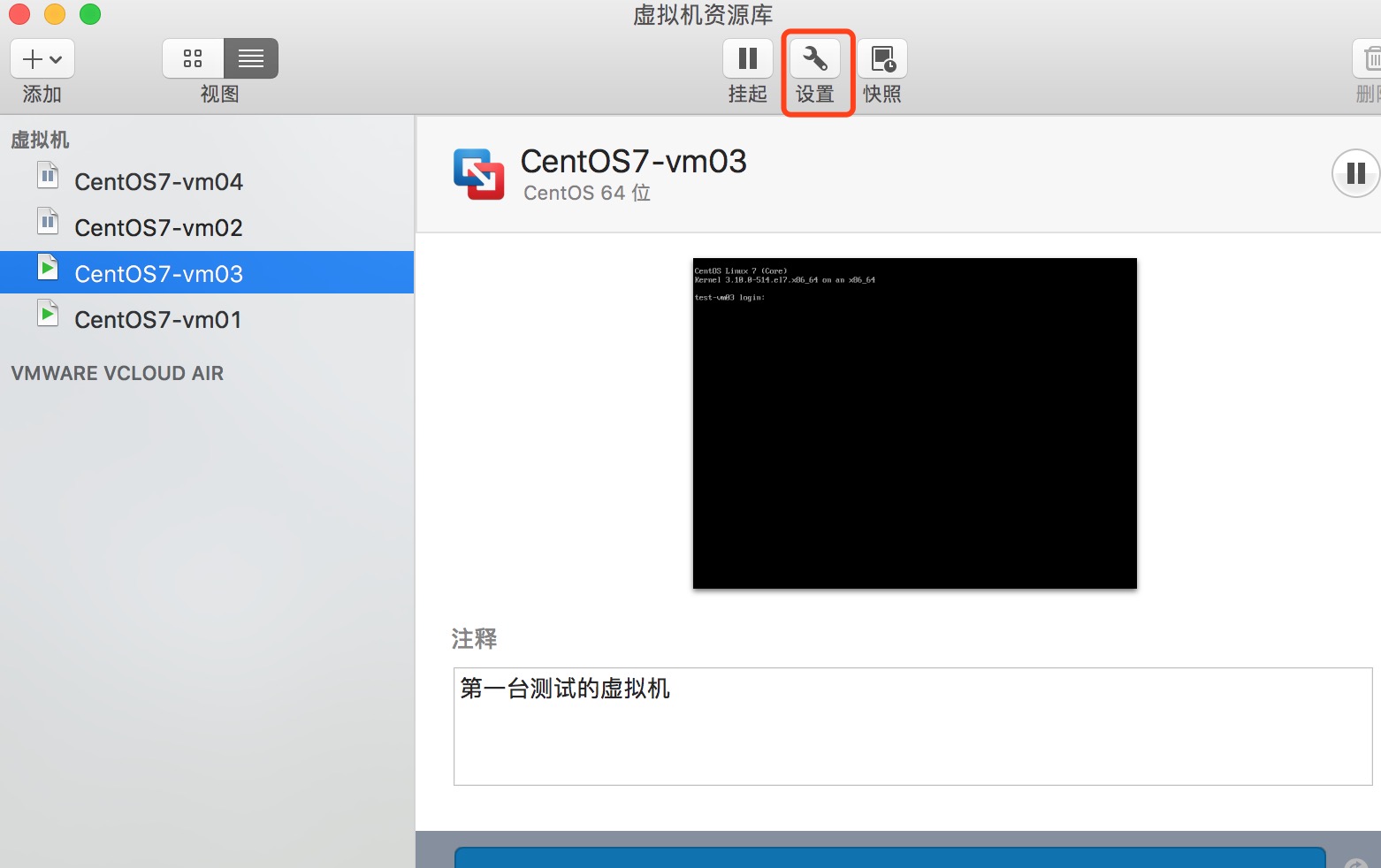Open the 添加 plus dropdown
Viewport: 1381px width, 868px height.
click(42, 58)
